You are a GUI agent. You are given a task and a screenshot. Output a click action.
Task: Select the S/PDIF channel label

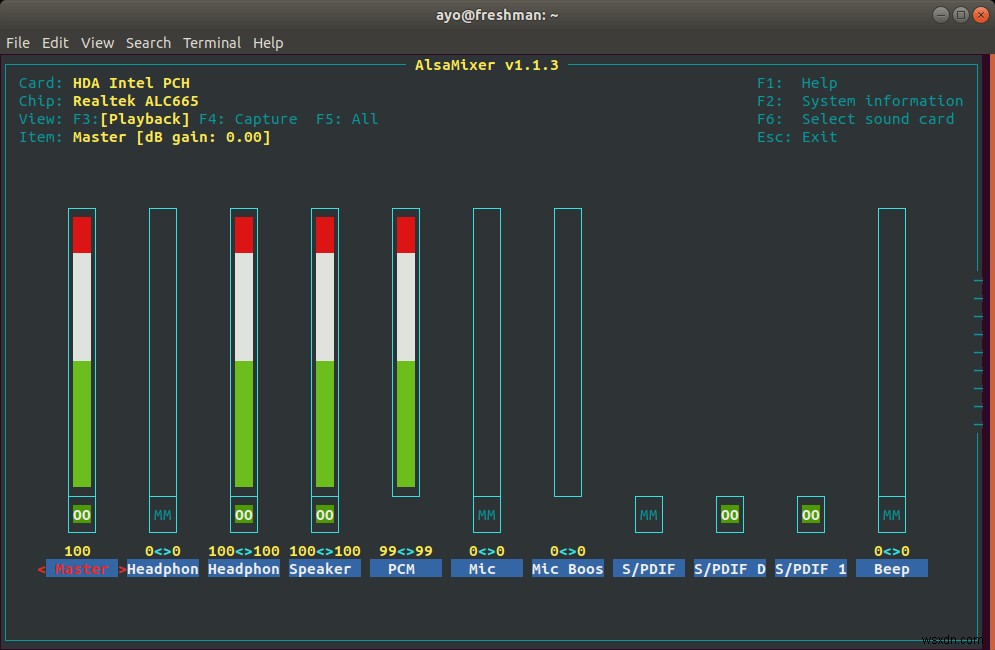pyautogui.click(x=648, y=568)
